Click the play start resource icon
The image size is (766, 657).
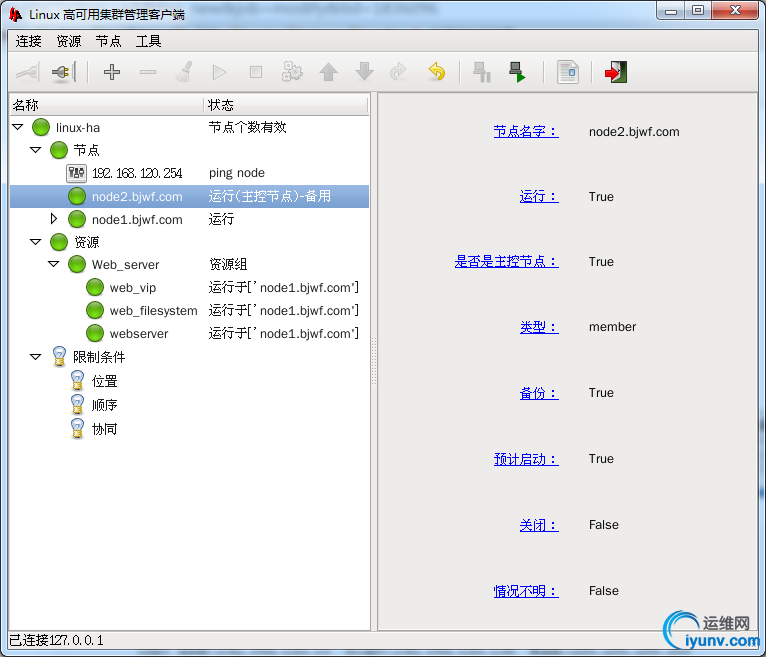coord(219,73)
